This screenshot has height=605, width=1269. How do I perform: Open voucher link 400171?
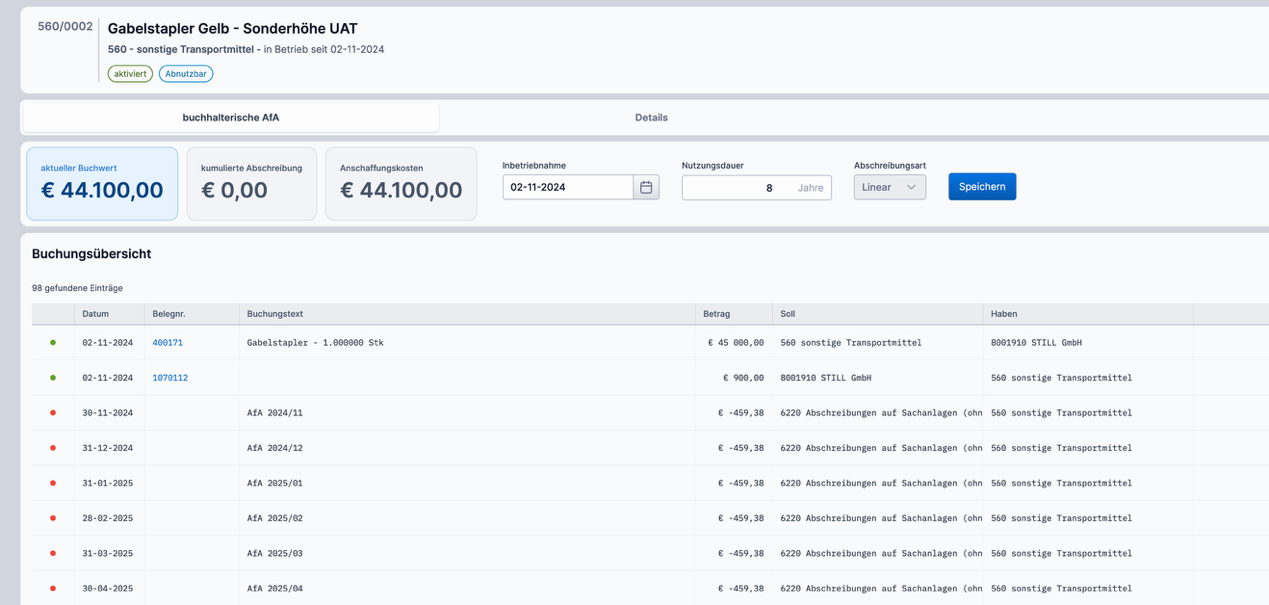pyautogui.click(x=167, y=343)
